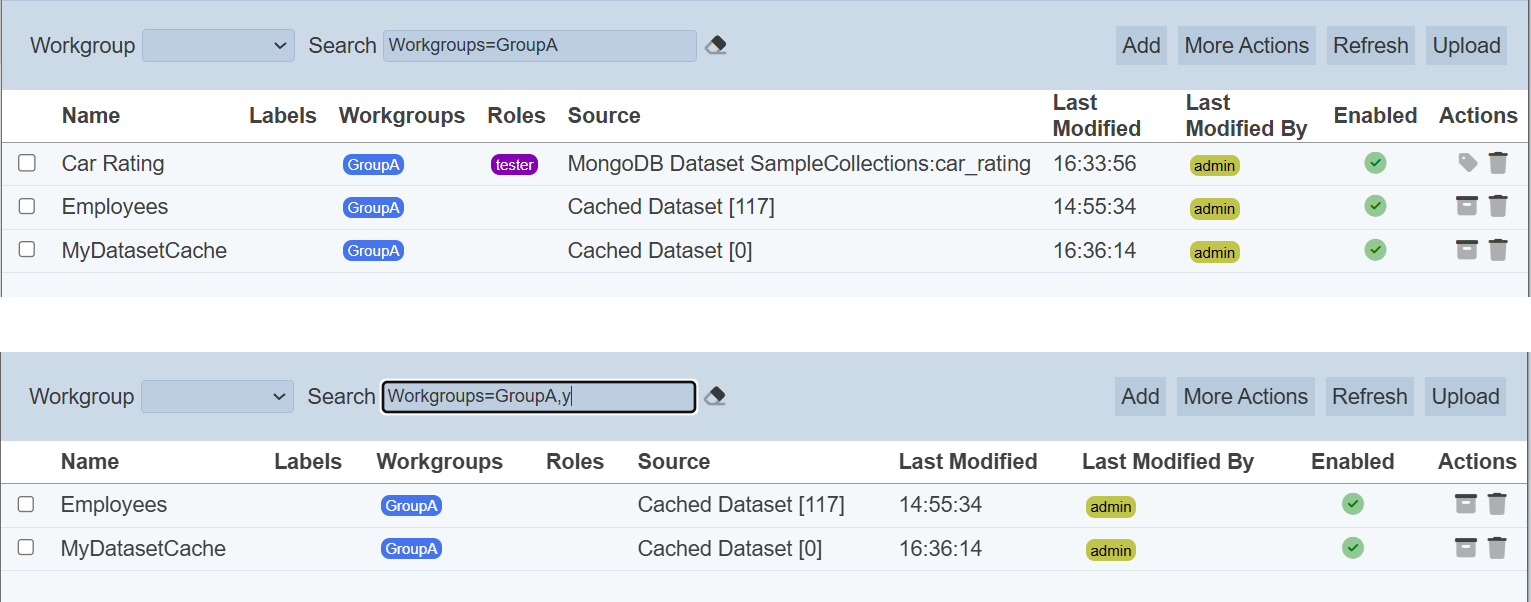Viewport: 1531px width, 602px height.
Task: Tick the Car Rating row checkbox
Action: coord(27,163)
